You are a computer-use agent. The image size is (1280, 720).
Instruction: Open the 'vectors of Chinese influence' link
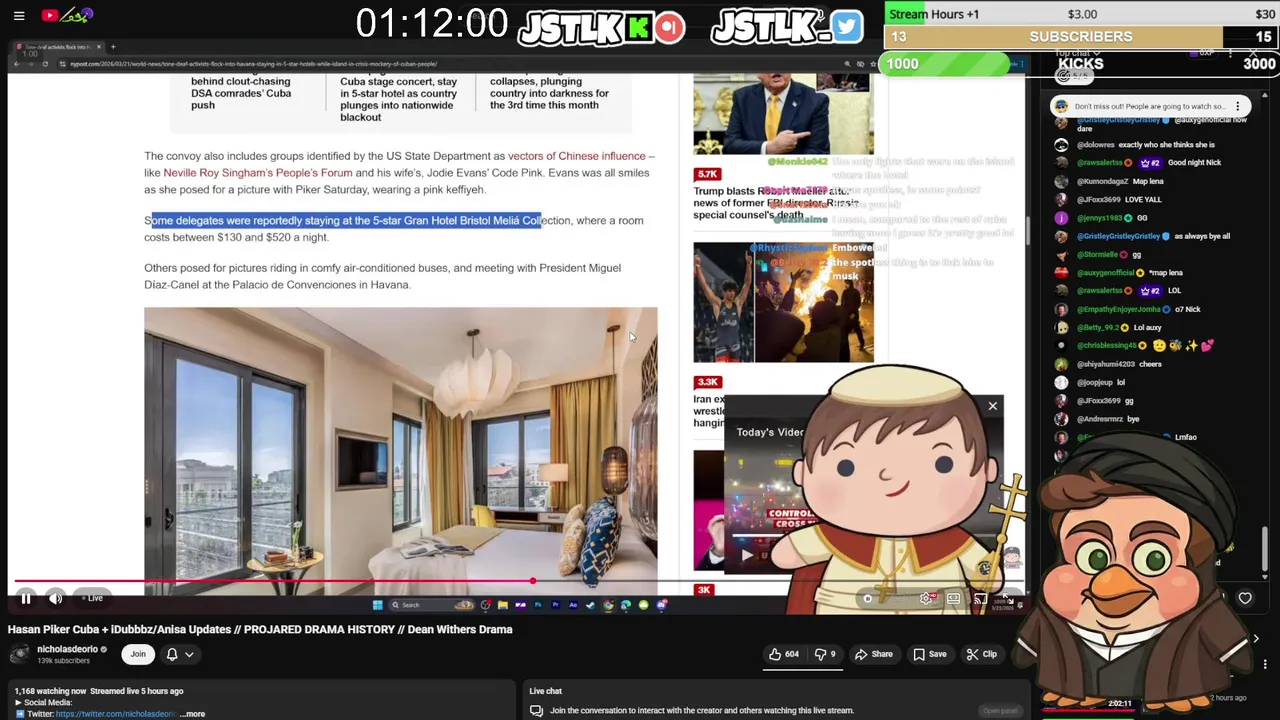pyautogui.click(x=576, y=156)
